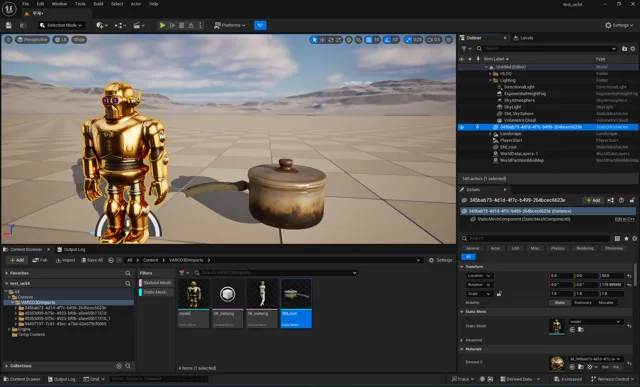
Task: Click the Unreal Engine logo icon
Action: (9, 9)
